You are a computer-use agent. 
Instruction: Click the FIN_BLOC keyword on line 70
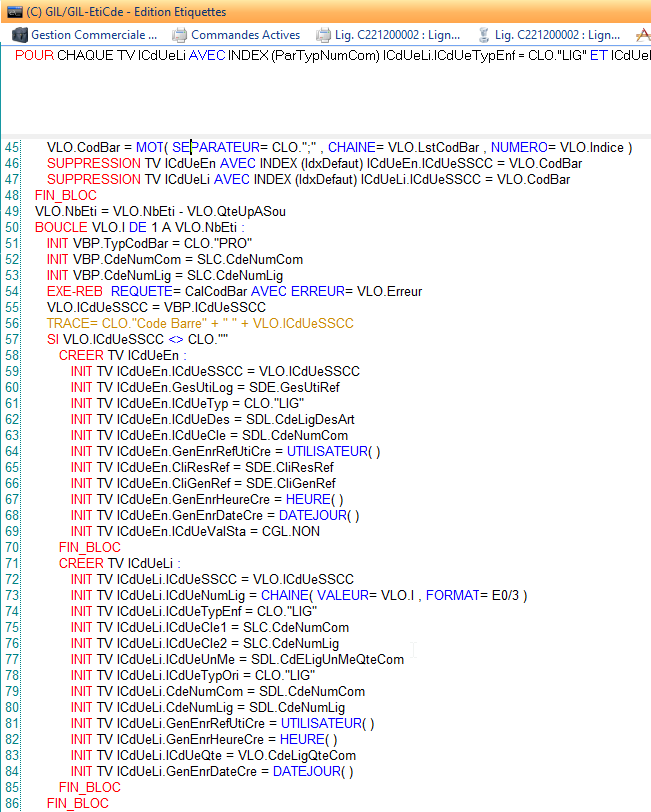click(89, 547)
